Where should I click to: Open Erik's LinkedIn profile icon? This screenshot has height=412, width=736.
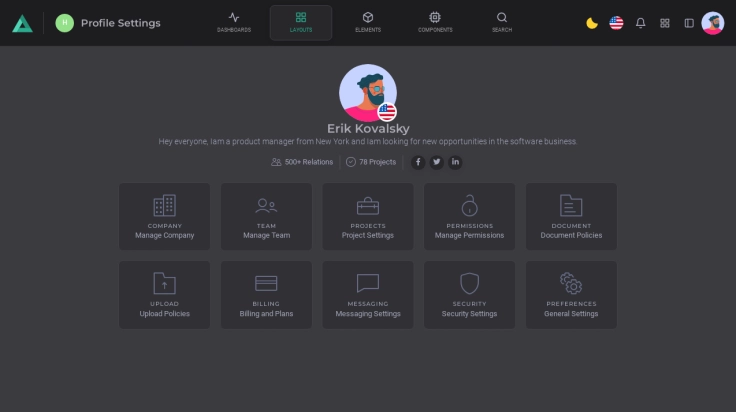tap(455, 162)
